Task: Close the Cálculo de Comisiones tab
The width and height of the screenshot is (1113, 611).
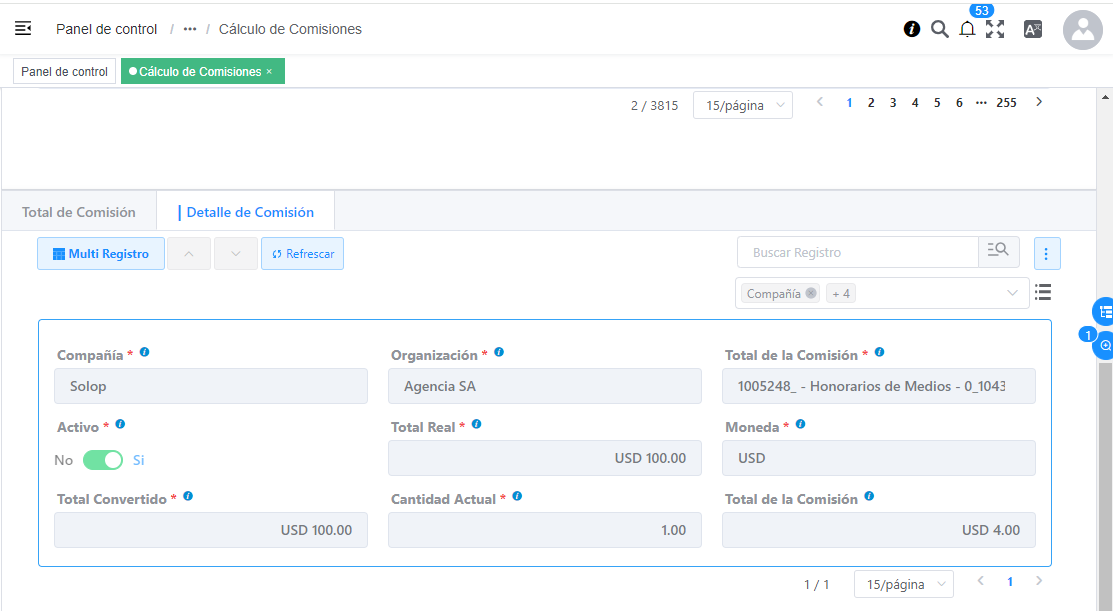Action: coord(269,72)
